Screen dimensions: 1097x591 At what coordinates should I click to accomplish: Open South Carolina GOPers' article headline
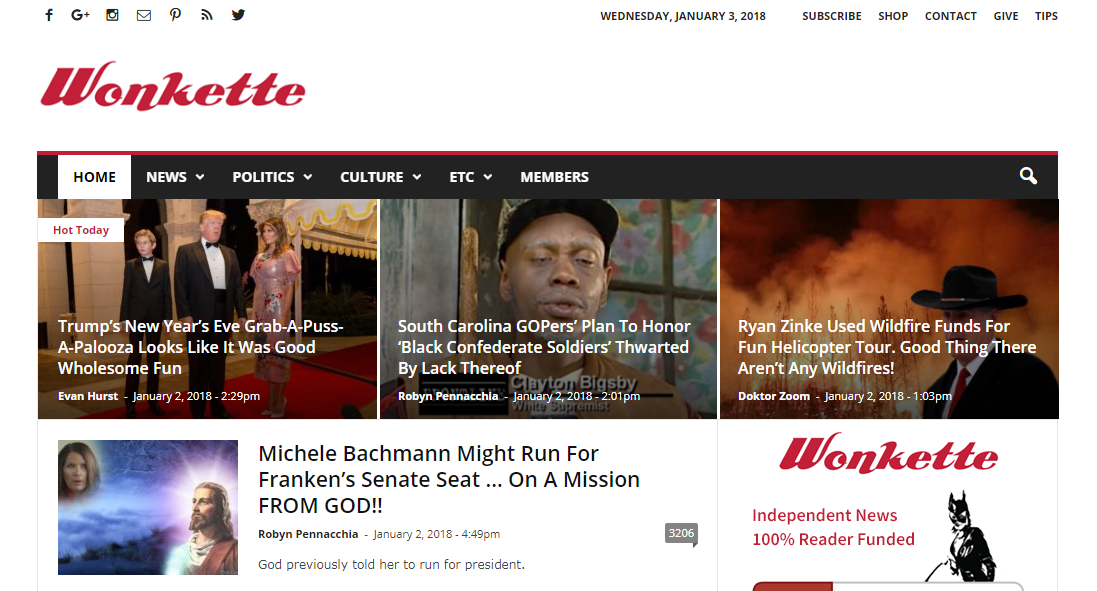pyautogui.click(x=544, y=347)
